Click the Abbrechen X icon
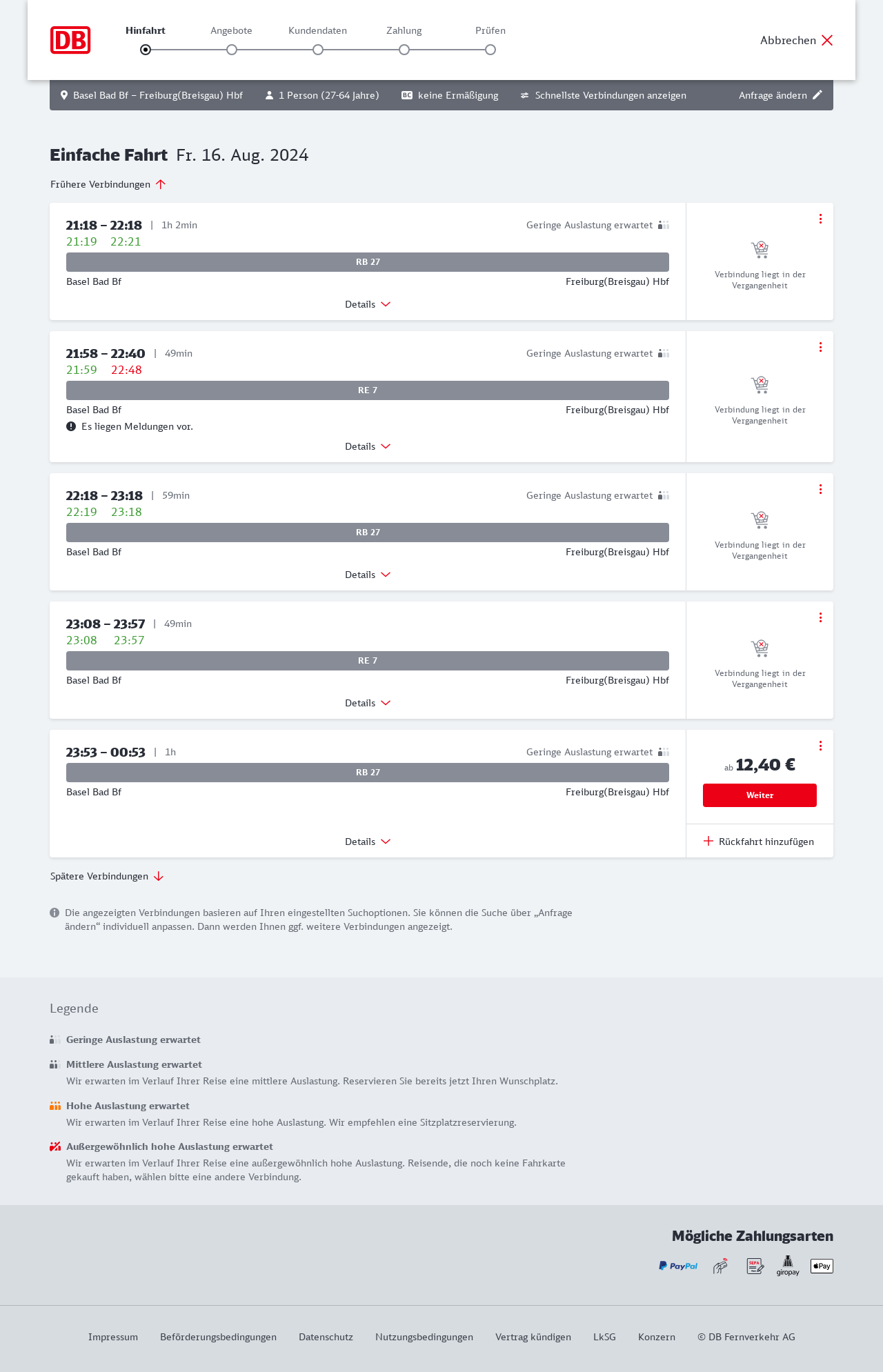Image resolution: width=883 pixels, height=1372 pixels. click(827, 40)
